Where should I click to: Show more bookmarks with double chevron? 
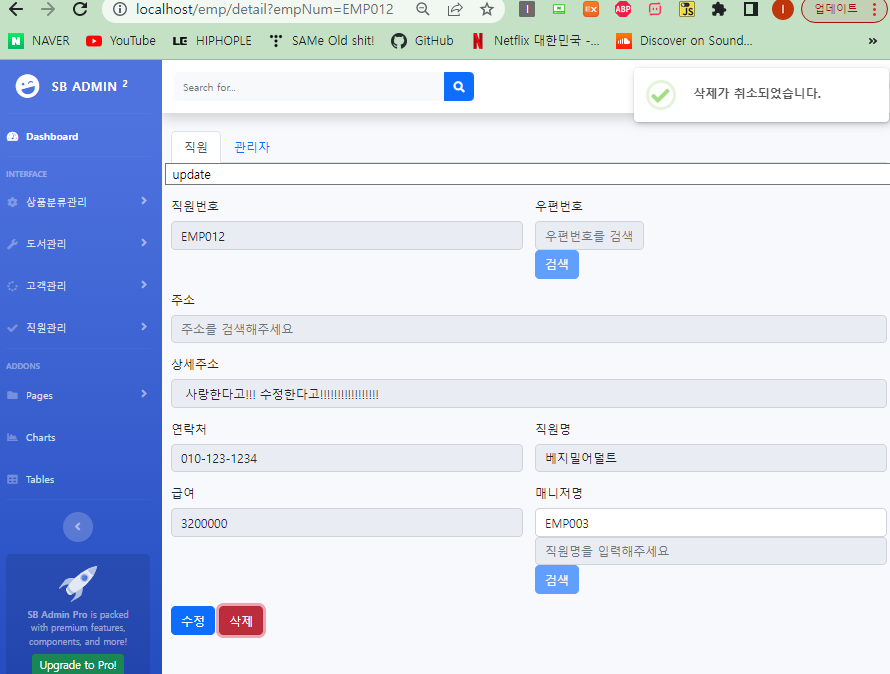pyautogui.click(x=872, y=41)
